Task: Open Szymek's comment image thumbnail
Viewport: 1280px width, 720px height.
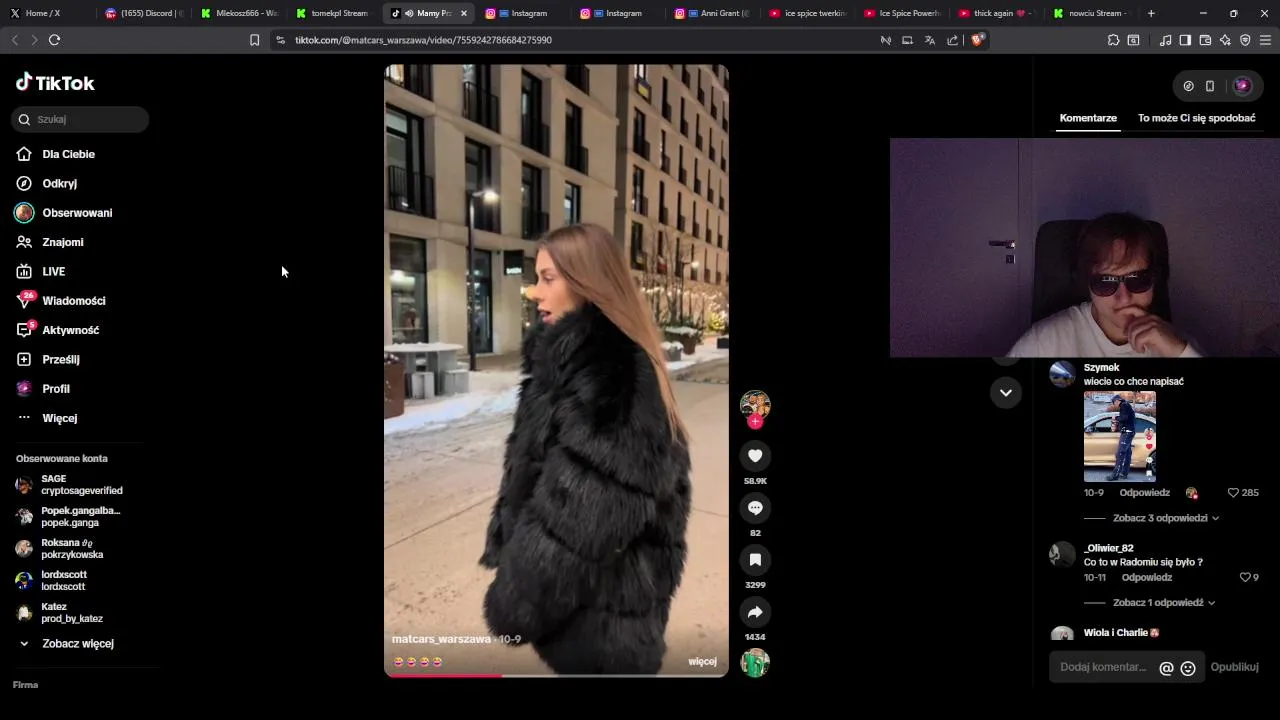Action: point(1120,436)
